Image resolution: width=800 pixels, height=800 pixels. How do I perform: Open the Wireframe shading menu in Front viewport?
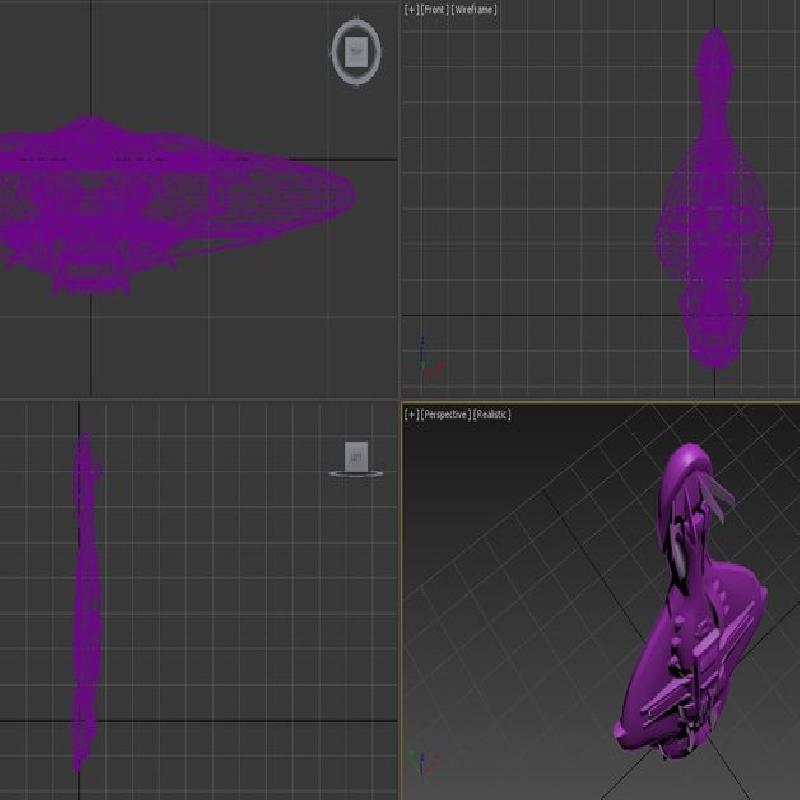(474, 10)
